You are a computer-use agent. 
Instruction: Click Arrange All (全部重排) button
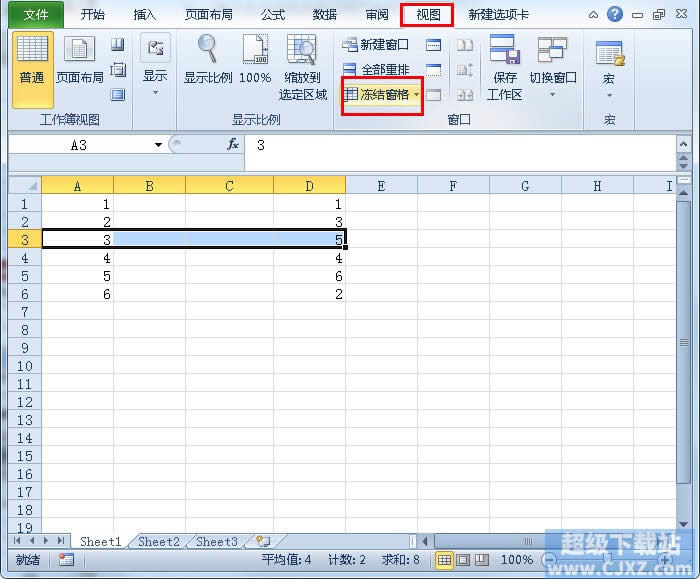coord(376,70)
